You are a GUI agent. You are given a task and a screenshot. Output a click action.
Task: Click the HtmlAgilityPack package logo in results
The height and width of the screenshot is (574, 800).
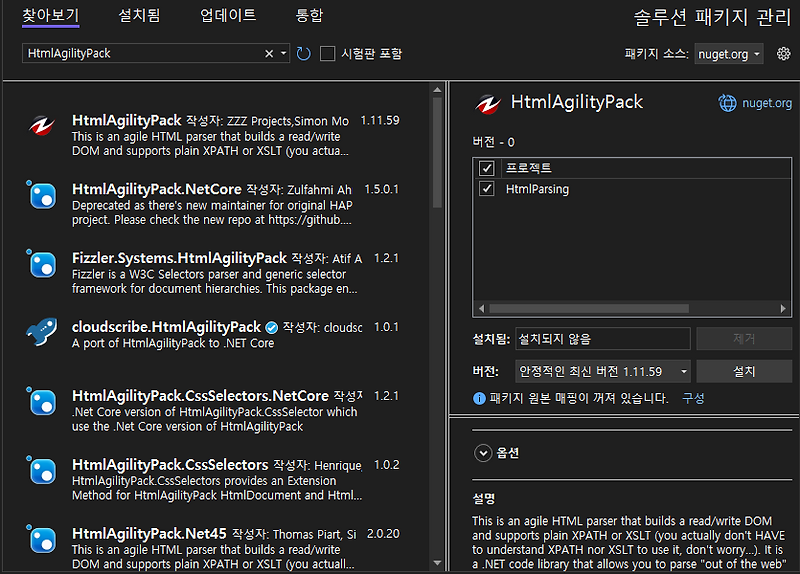pyautogui.click(x=42, y=126)
